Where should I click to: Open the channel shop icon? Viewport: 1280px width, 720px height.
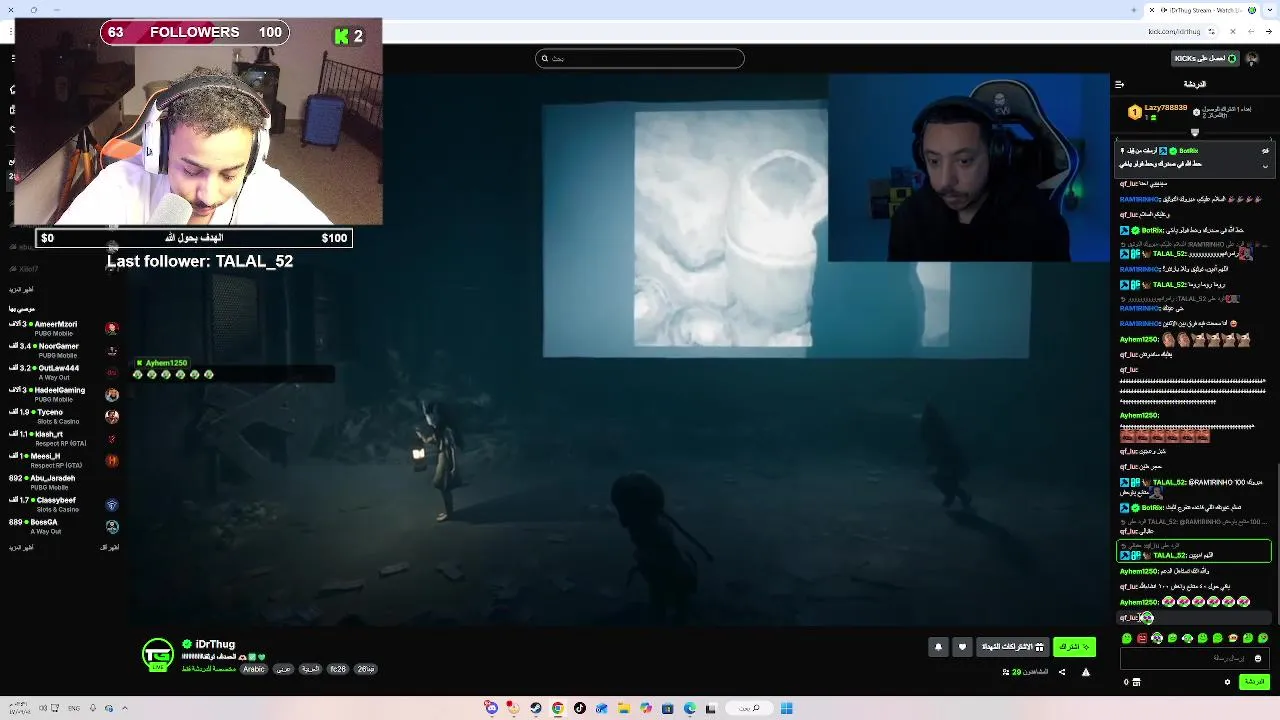[x=1136, y=682]
